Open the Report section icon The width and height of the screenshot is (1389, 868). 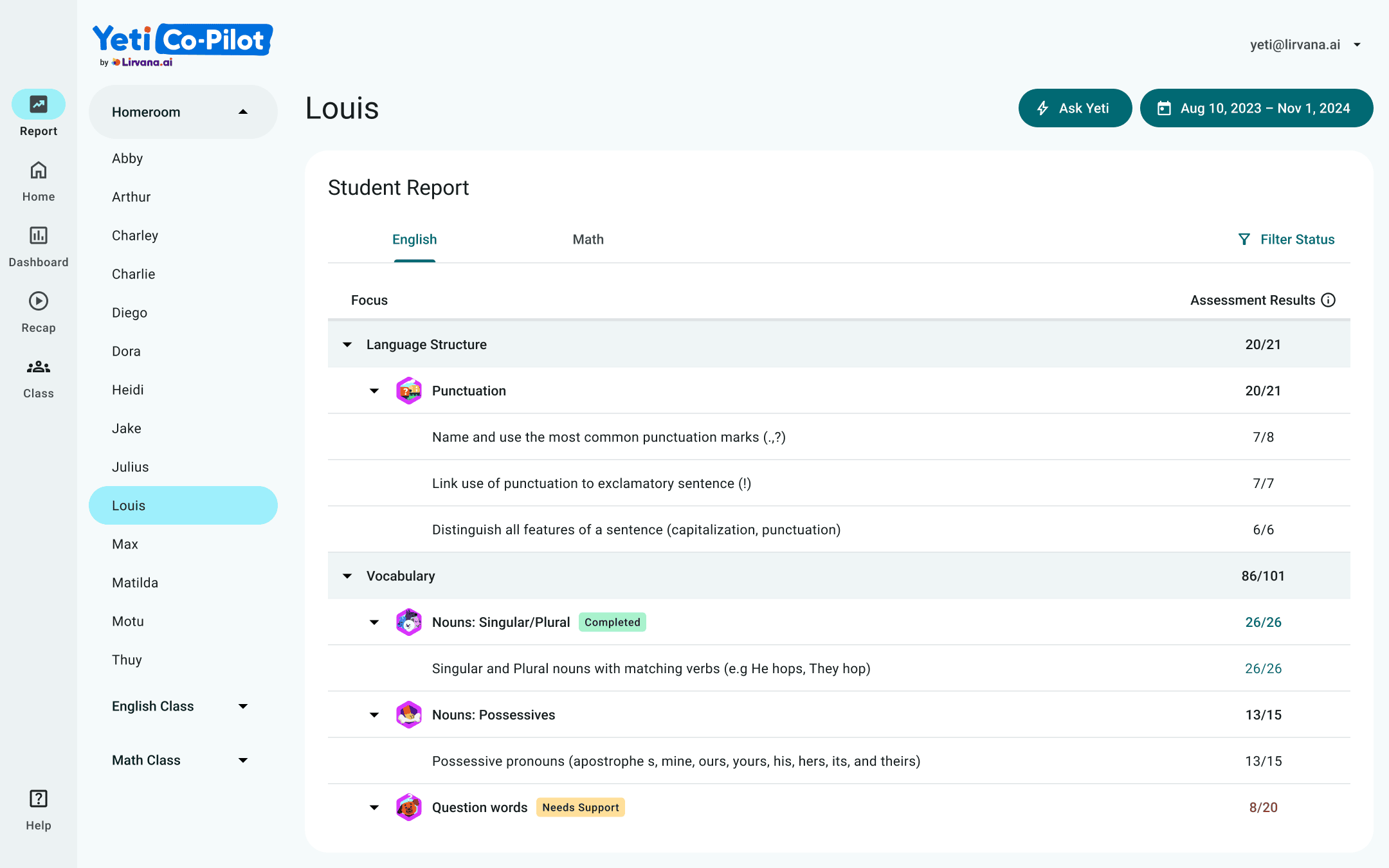click(x=39, y=104)
